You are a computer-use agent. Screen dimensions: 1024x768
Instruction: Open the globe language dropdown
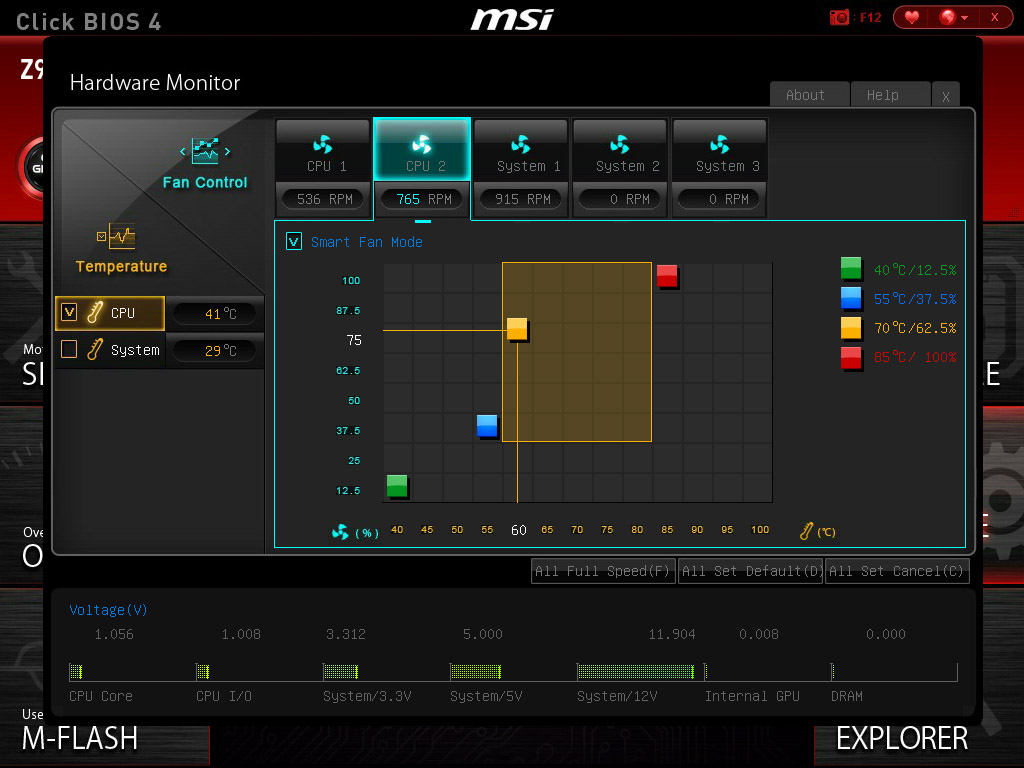[953, 17]
